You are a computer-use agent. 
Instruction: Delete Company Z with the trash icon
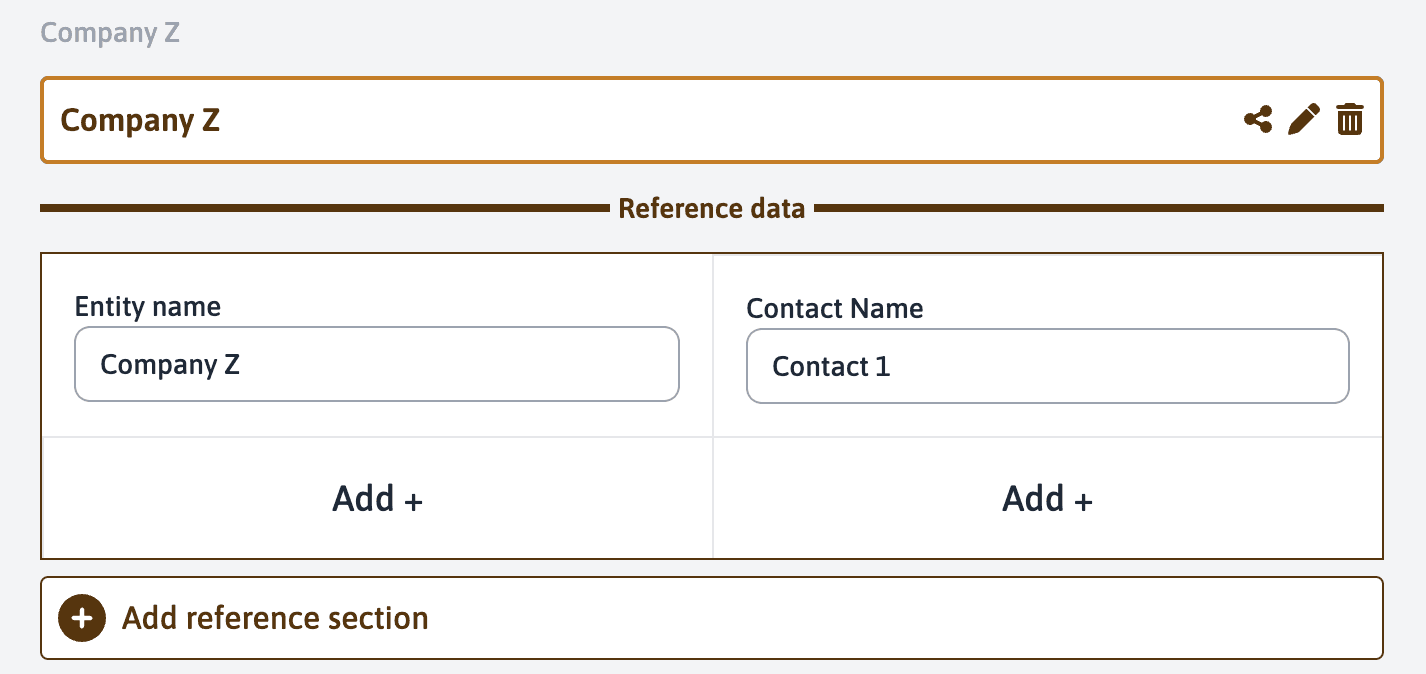pos(1350,120)
